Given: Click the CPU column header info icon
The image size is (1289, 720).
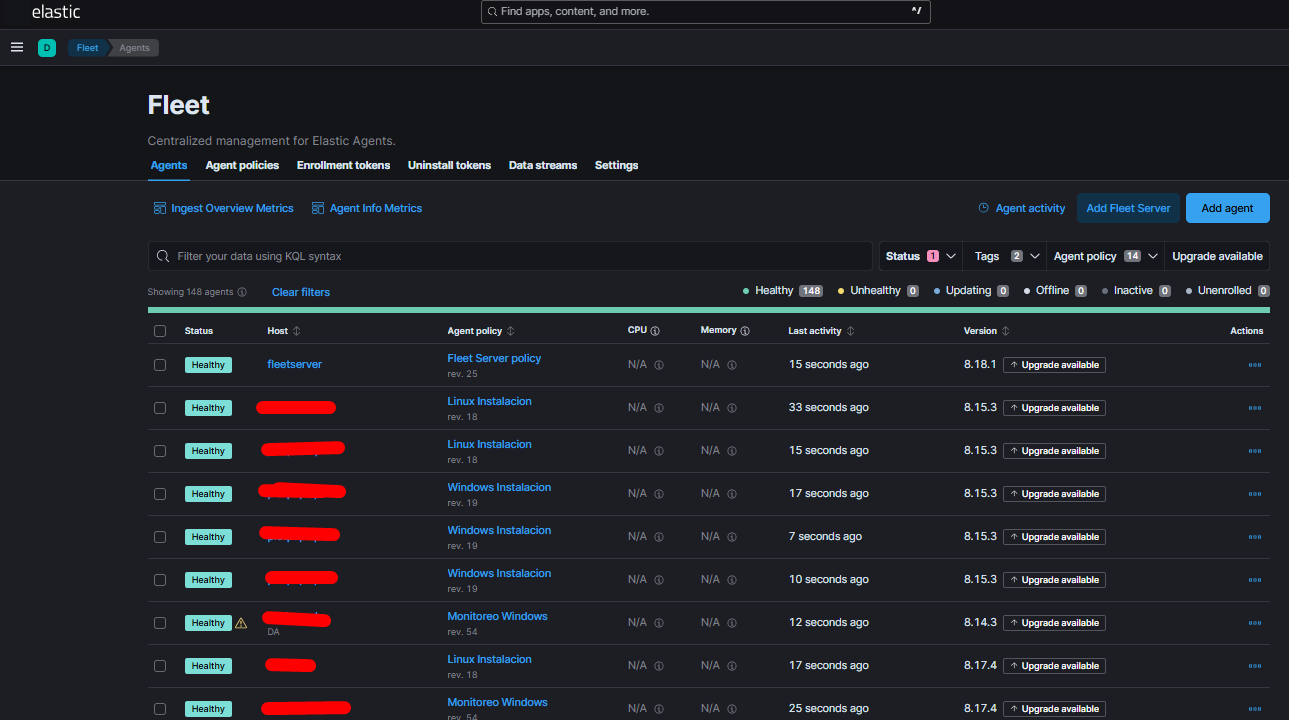Looking at the screenshot, I should click(655, 331).
